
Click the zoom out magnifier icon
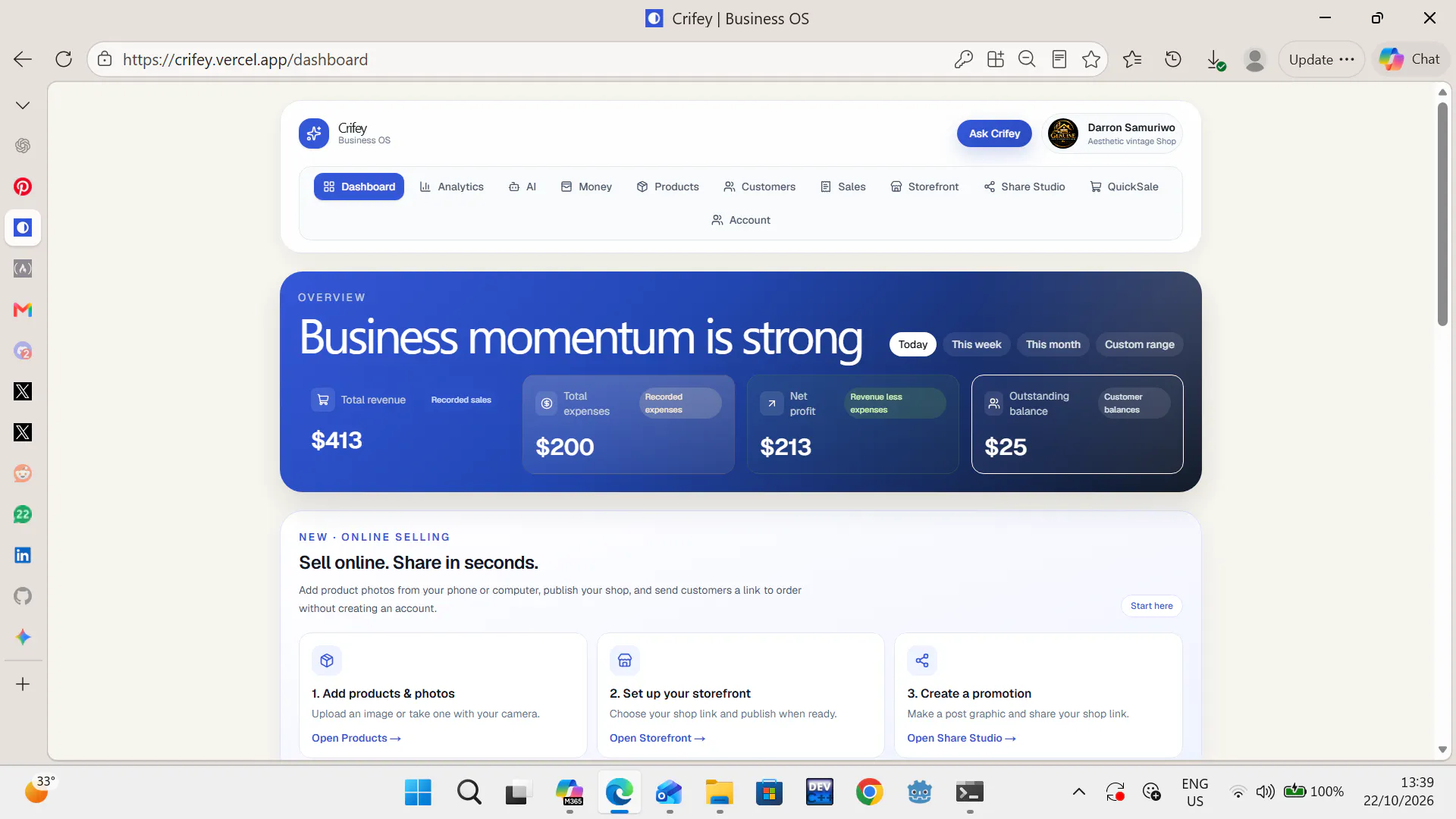click(x=1027, y=59)
